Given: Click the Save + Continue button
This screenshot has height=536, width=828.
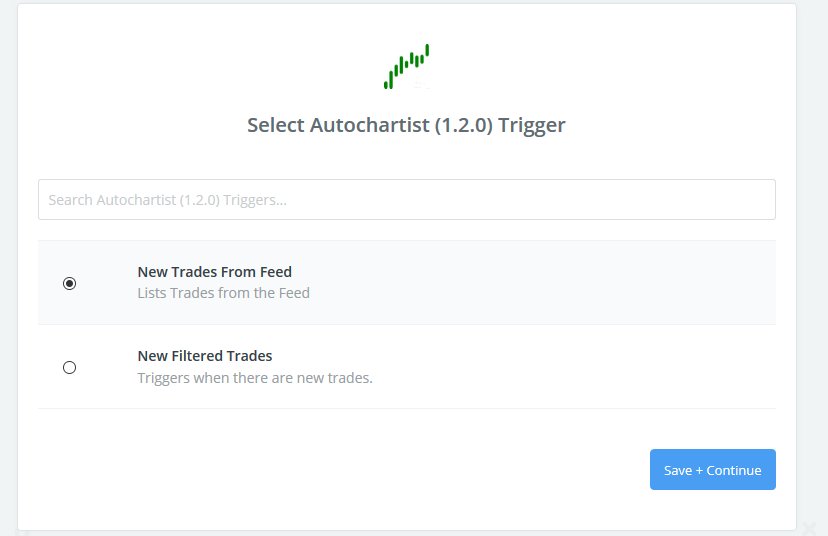Looking at the screenshot, I should click(712, 469).
